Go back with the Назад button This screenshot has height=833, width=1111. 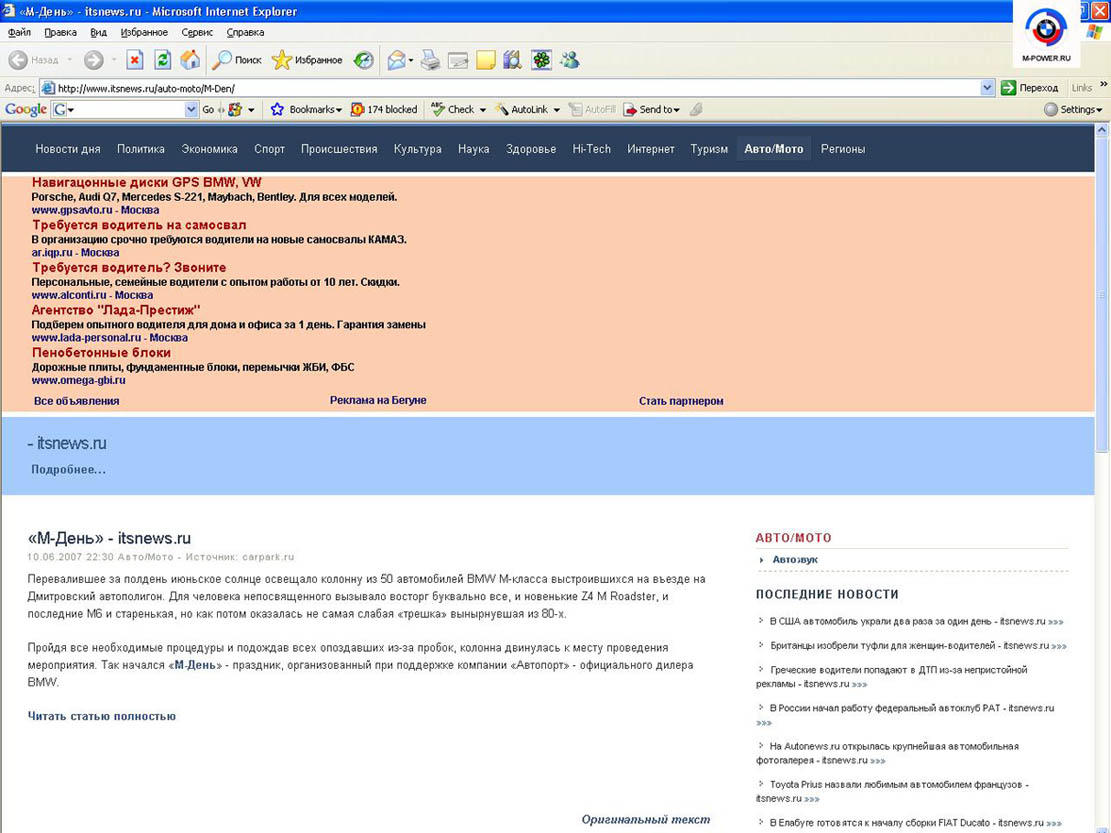click(33, 60)
